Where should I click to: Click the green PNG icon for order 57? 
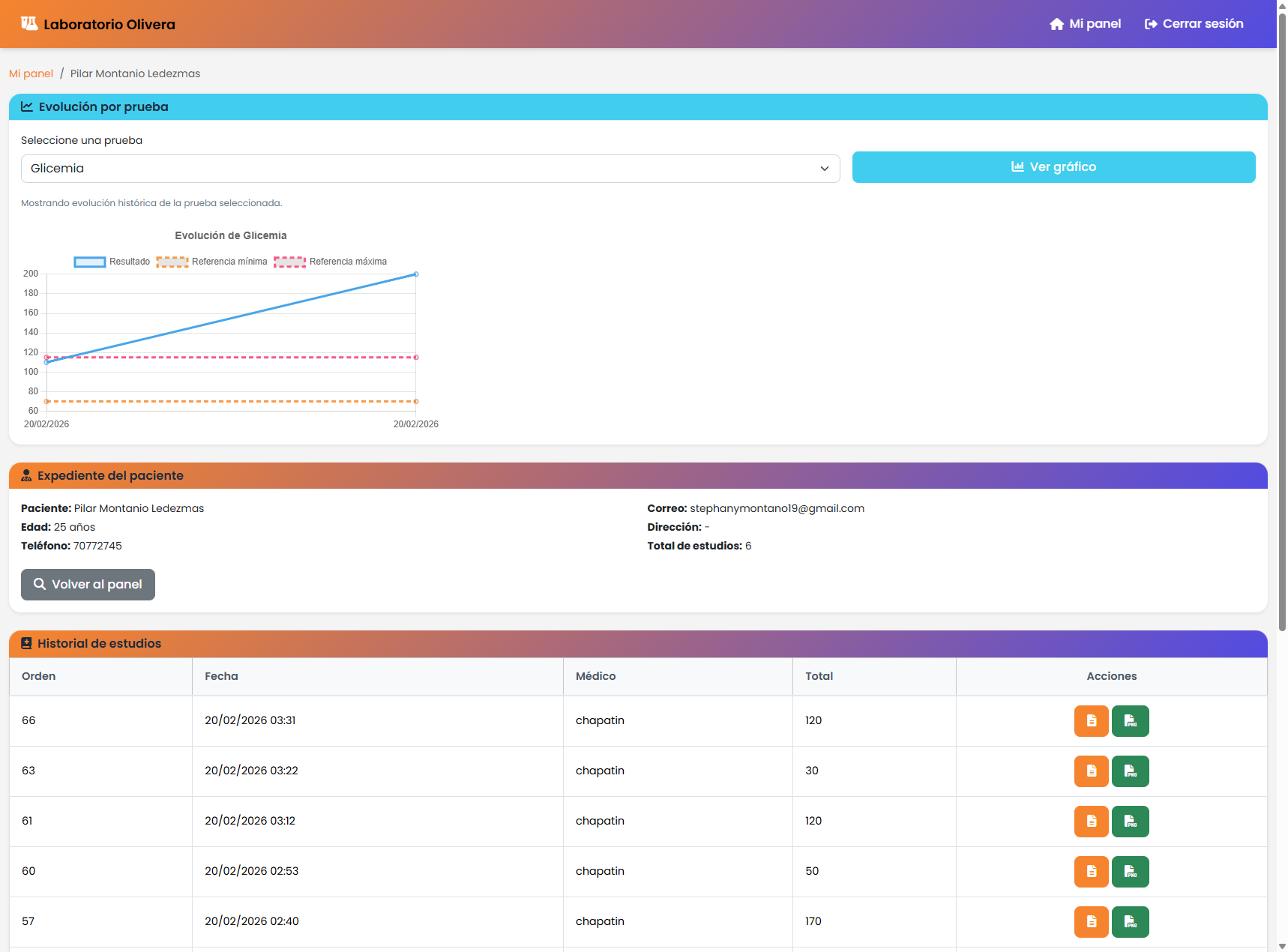click(1130, 922)
